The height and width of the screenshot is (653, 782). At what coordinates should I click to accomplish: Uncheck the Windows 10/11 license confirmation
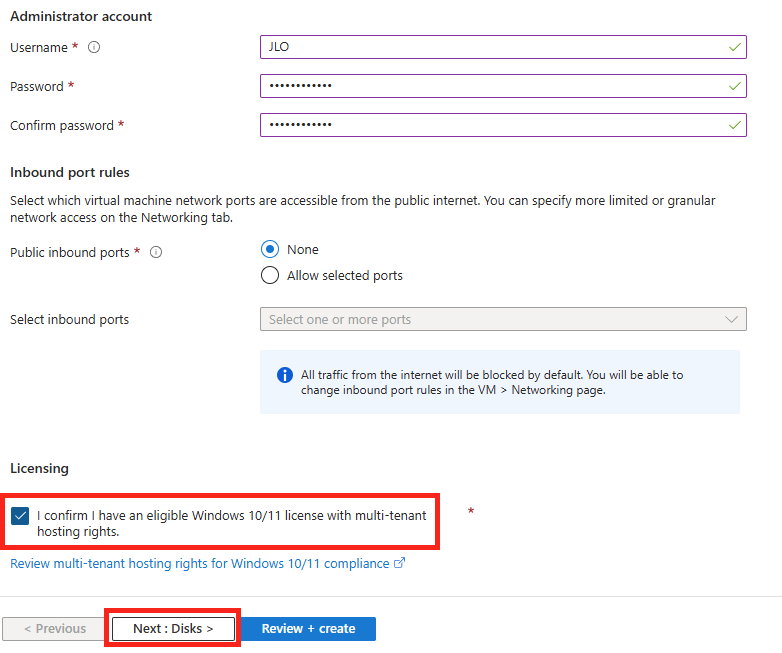point(20,516)
